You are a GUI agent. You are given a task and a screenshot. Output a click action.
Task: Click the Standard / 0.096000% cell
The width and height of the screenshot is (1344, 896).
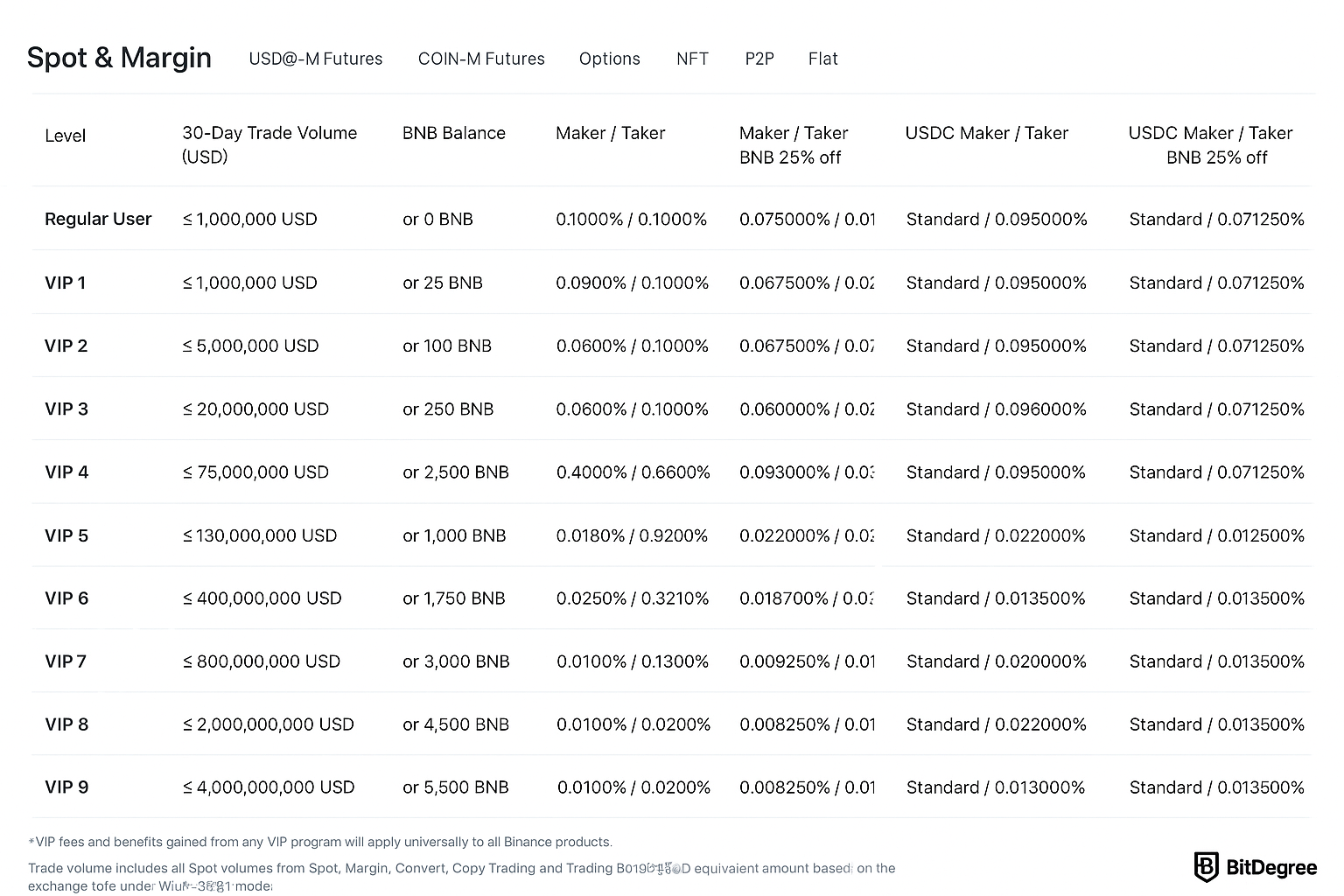(x=996, y=409)
